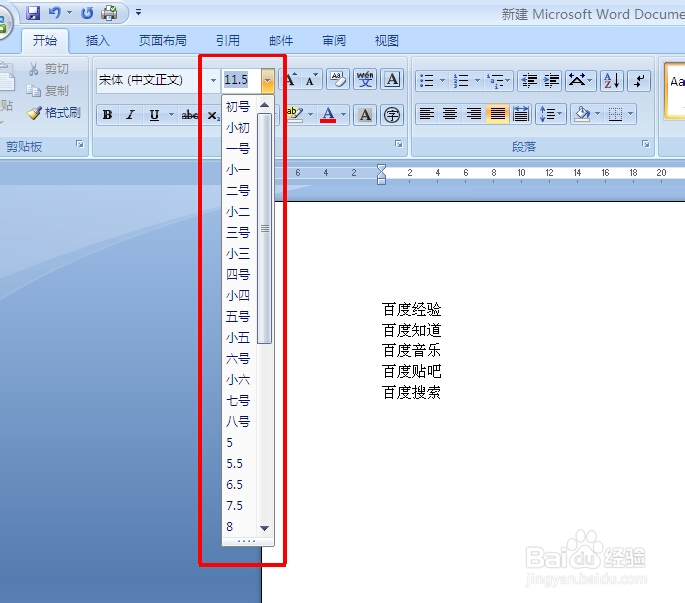Click the Sort A-Z icon
This screenshot has width=685, height=603.
coord(612,80)
